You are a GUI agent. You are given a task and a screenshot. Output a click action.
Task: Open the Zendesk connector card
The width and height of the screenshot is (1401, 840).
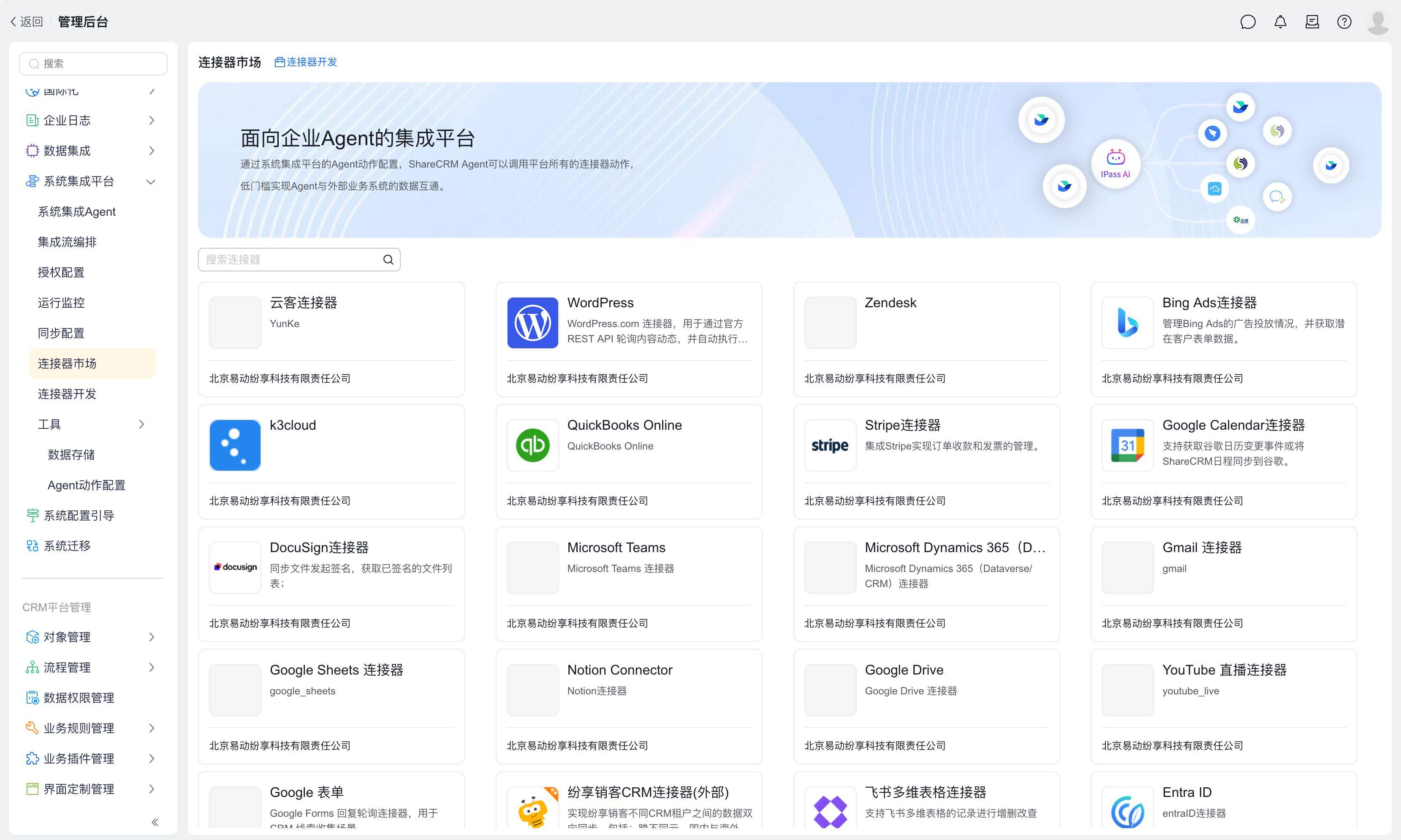tap(926, 339)
